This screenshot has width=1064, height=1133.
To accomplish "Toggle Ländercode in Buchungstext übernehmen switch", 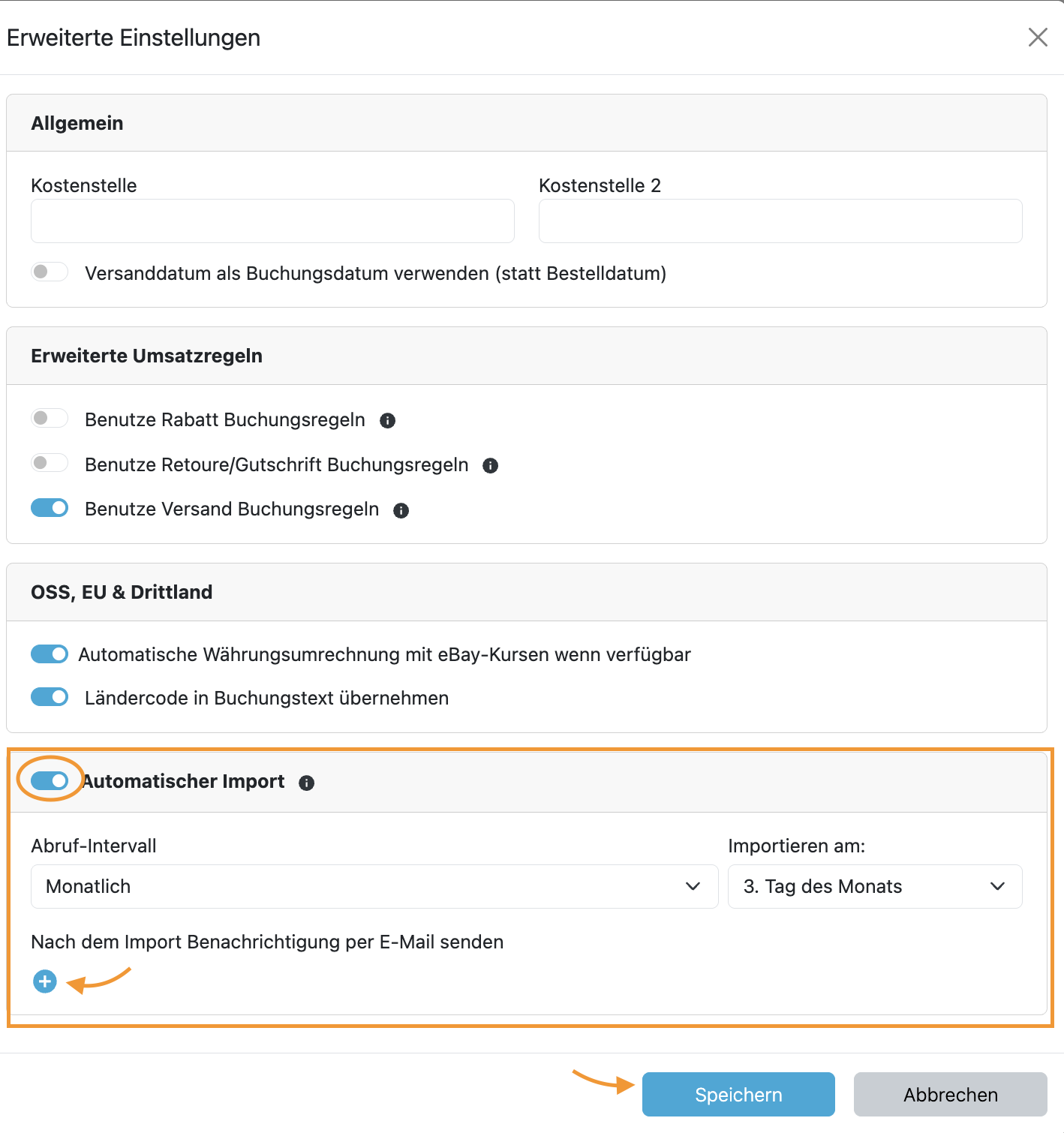I will [x=50, y=697].
